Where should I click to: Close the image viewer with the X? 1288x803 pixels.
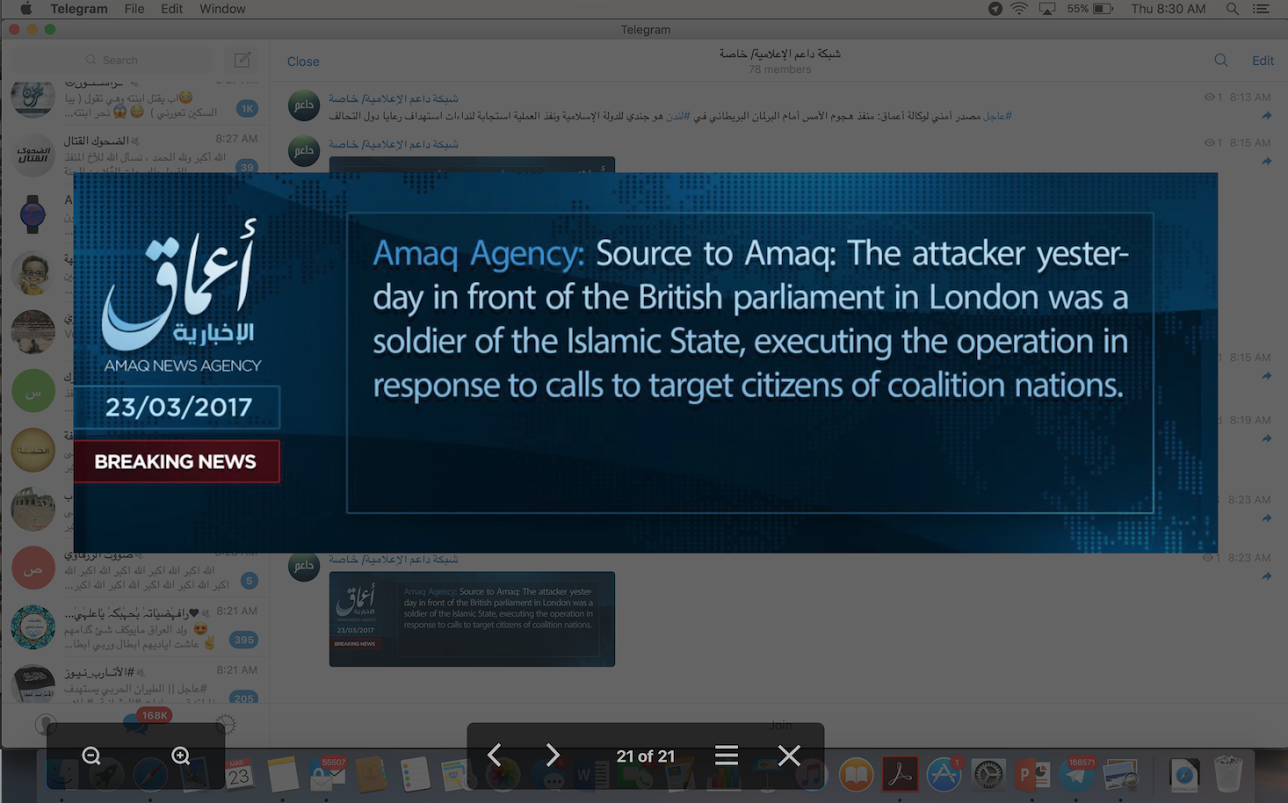click(x=789, y=756)
